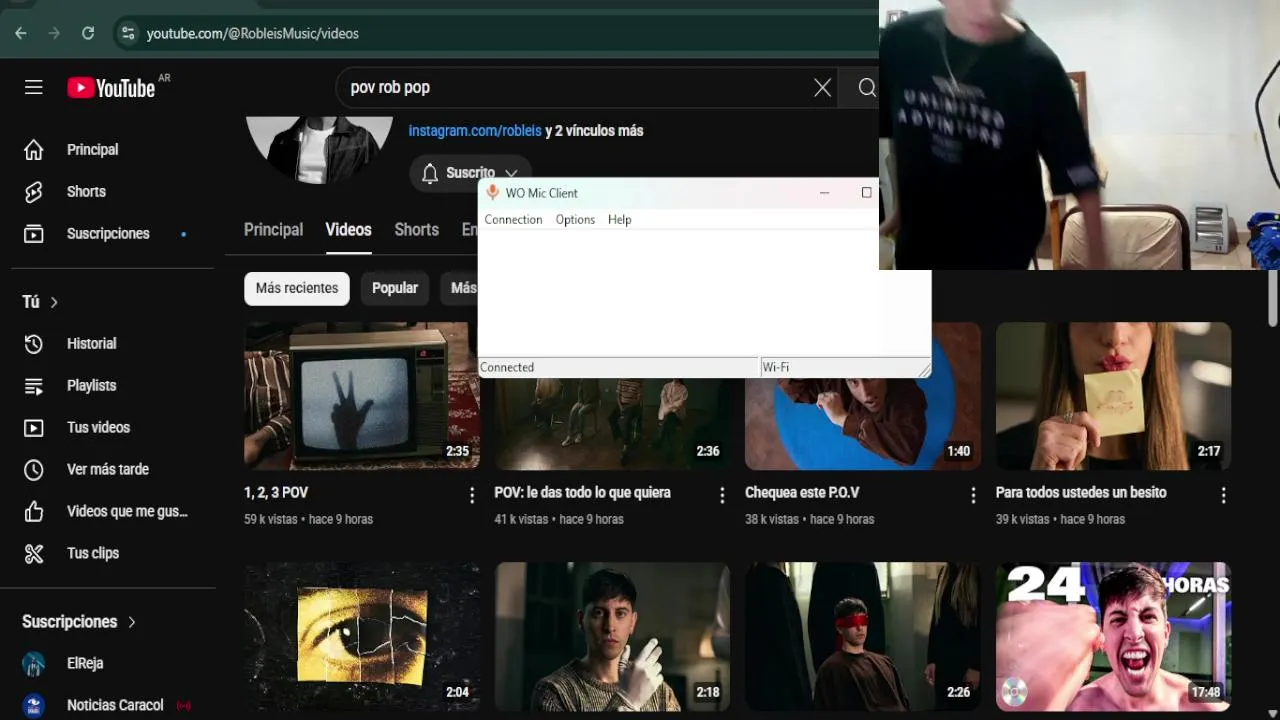Image resolution: width=1280 pixels, height=720 pixels.
Task: Clear the search box with X icon
Action: tap(822, 88)
